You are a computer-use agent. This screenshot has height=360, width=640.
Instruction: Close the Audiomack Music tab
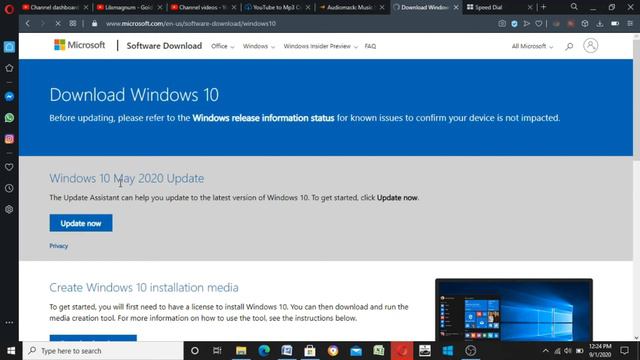pyautogui.click(x=382, y=7)
